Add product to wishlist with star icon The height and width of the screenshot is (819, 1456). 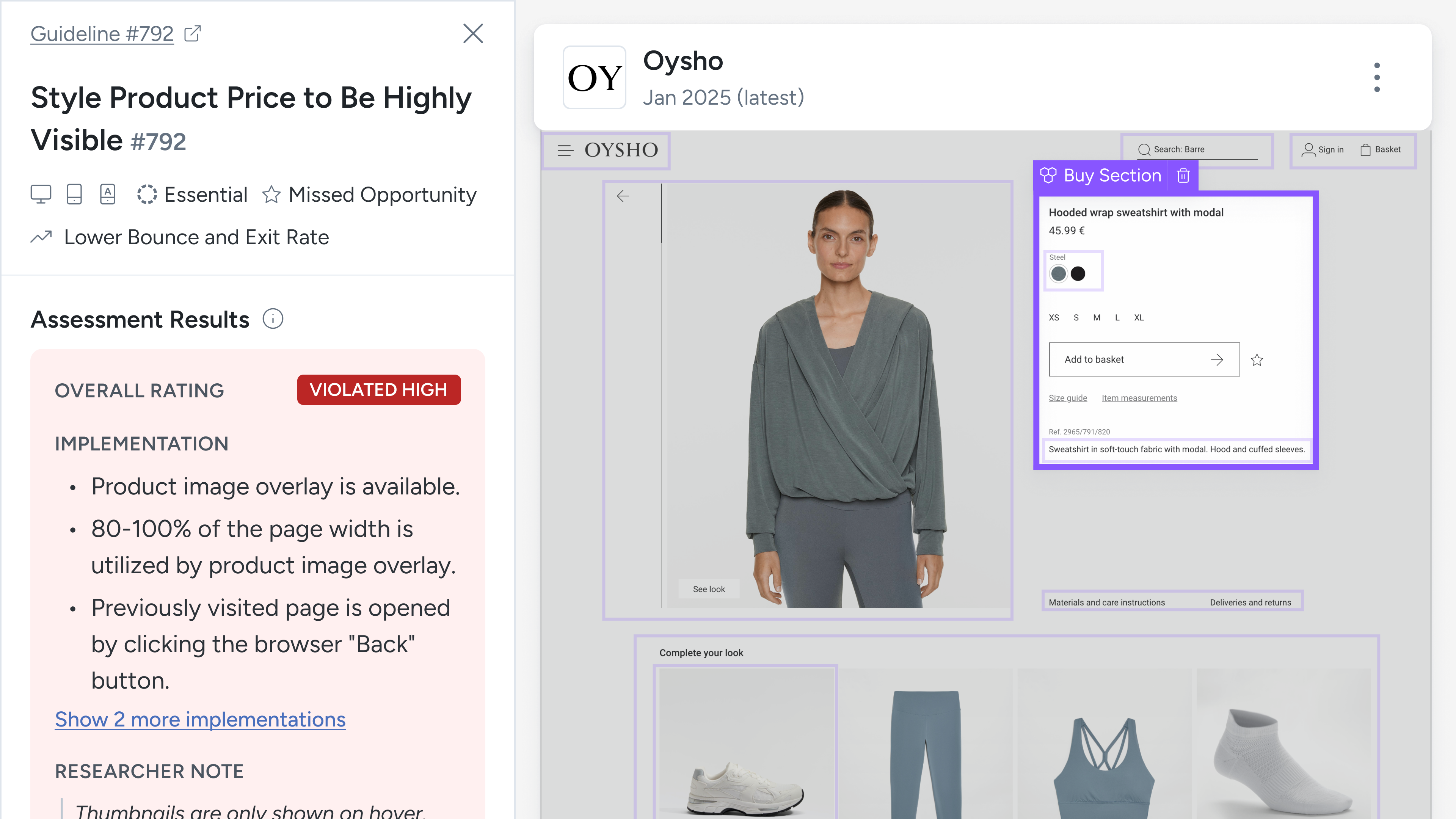point(1257,360)
